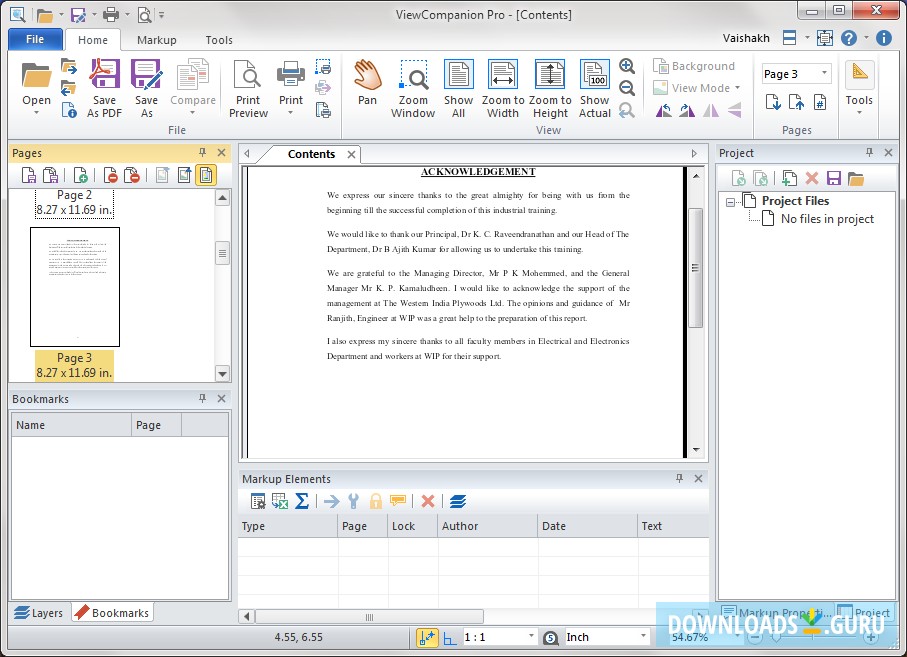Viewport: 907px width, 657px height.
Task: Collapse the Project Files tree node
Action: point(730,202)
